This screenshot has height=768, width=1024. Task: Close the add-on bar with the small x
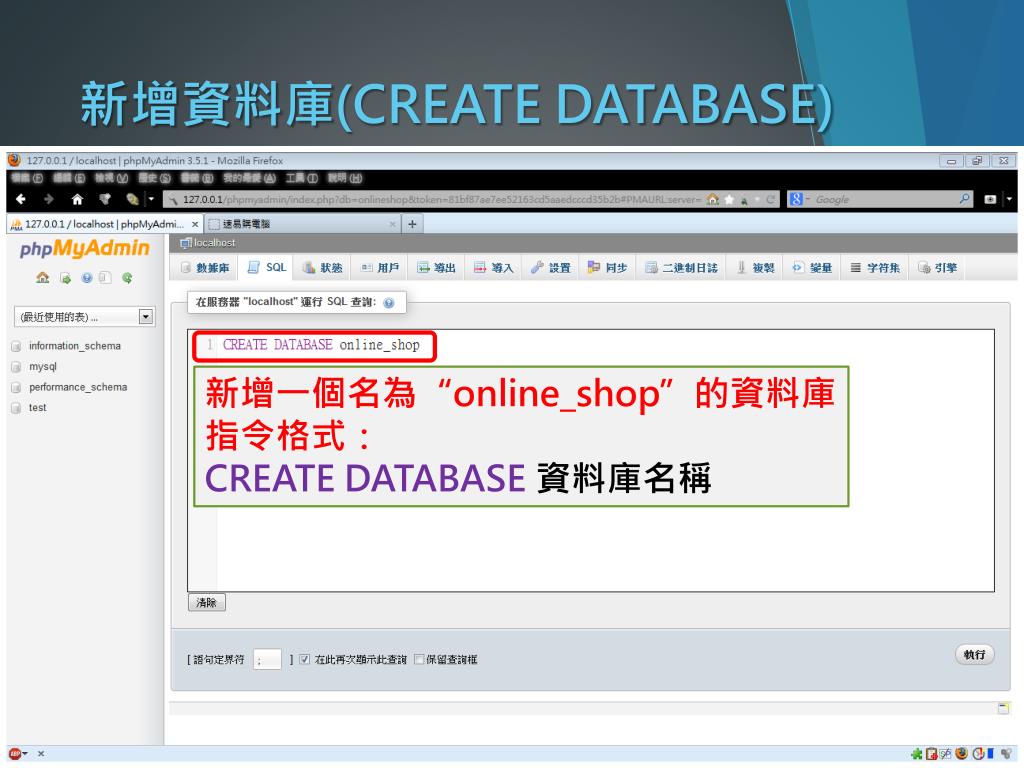click(40, 754)
